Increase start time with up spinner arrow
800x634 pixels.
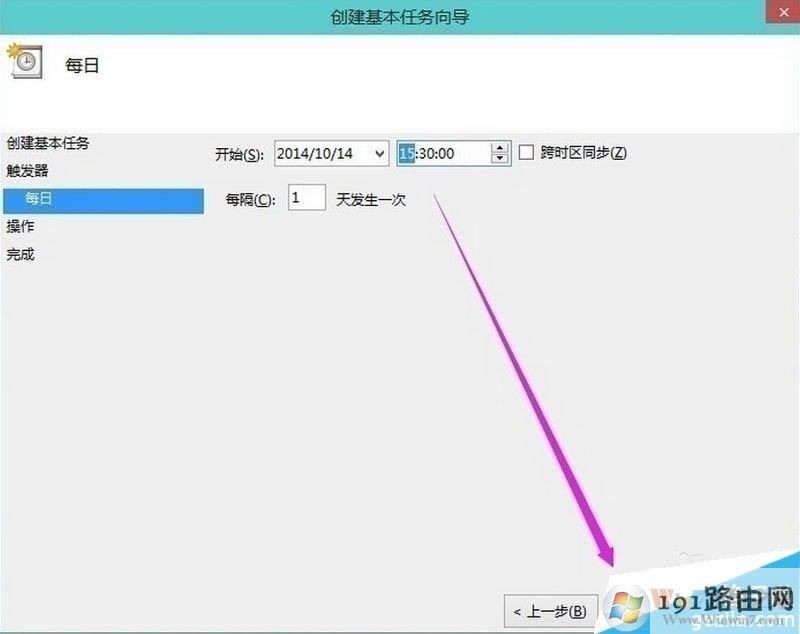[500, 148]
